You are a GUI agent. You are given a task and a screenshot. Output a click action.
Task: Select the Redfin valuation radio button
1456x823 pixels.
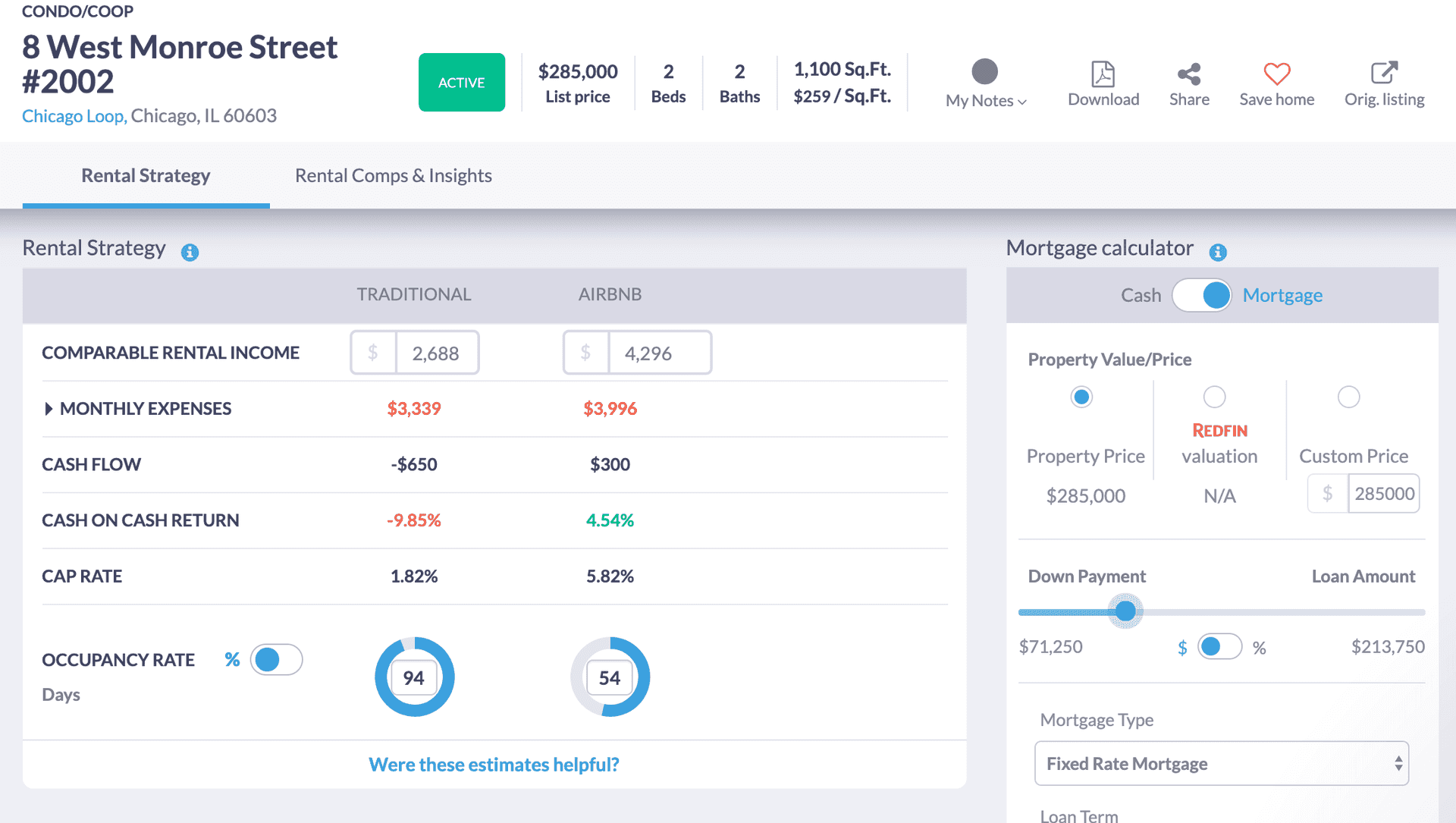[1214, 397]
